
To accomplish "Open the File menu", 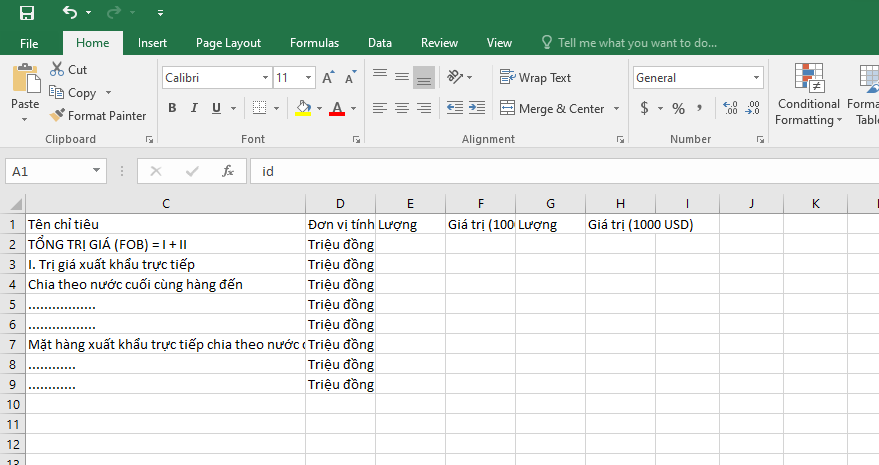I will click(x=29, y=43).
